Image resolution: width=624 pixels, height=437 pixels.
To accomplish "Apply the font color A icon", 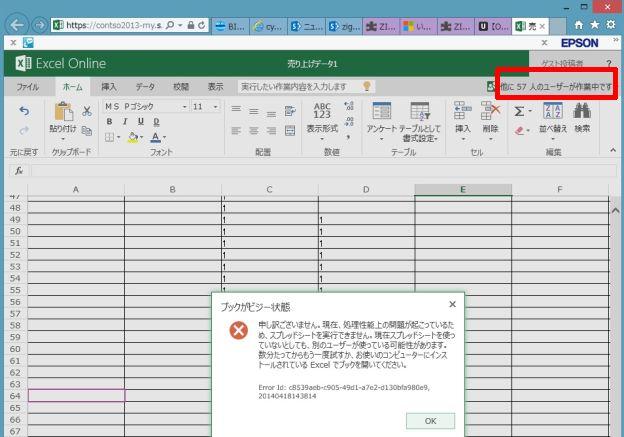I will click(156, 137).
